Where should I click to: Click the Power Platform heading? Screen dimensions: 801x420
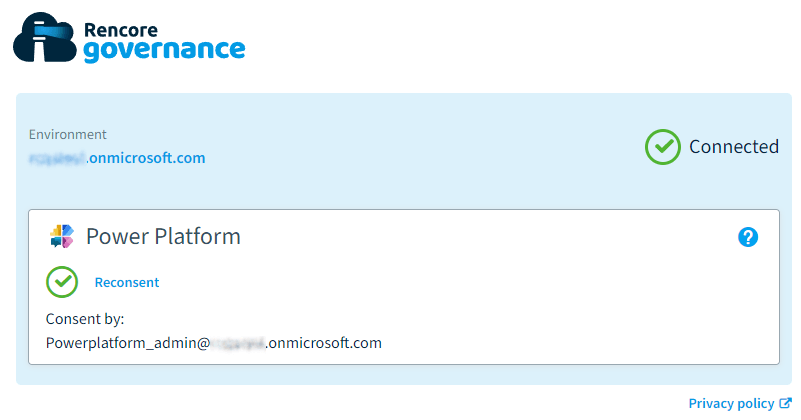[x=163, y=237]
